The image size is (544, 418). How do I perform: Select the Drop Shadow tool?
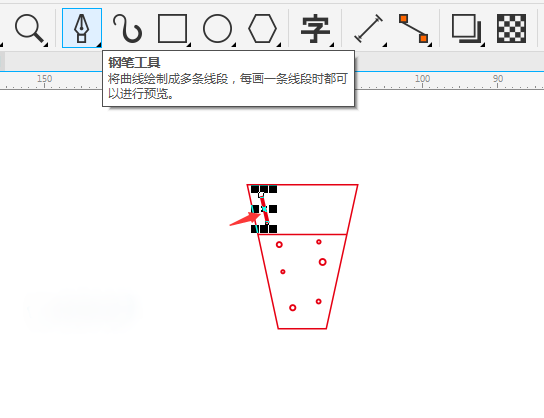point(467,28)
